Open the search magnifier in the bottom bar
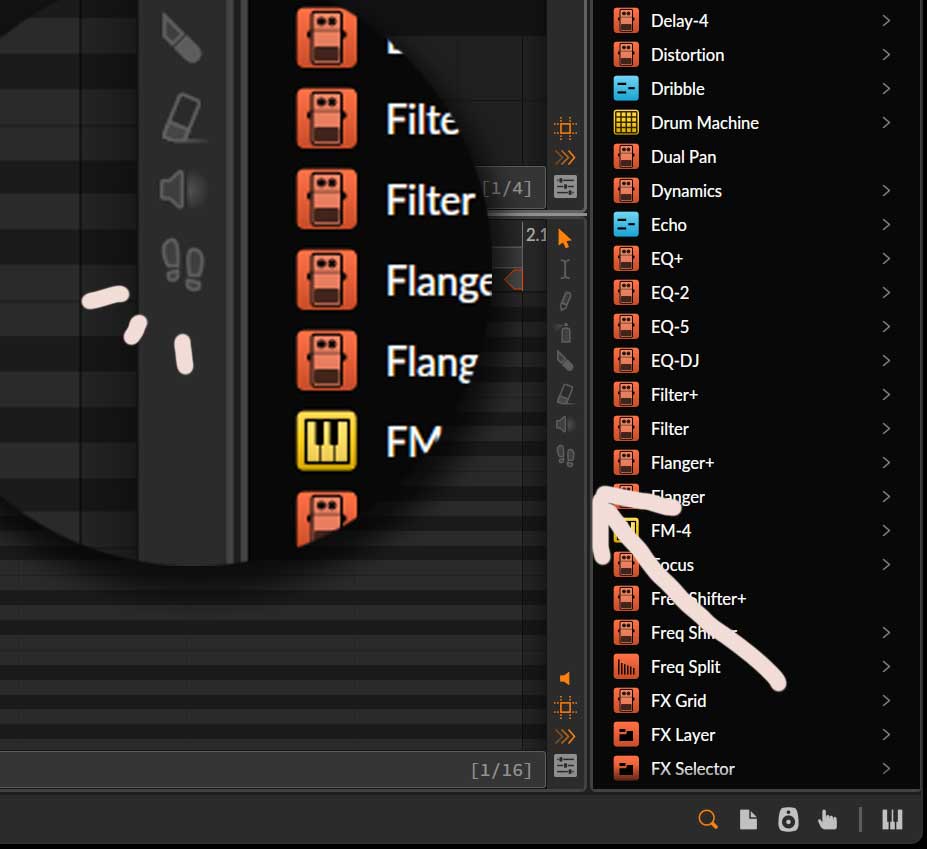This screenshot has height=849, width=927. point(708,819)
